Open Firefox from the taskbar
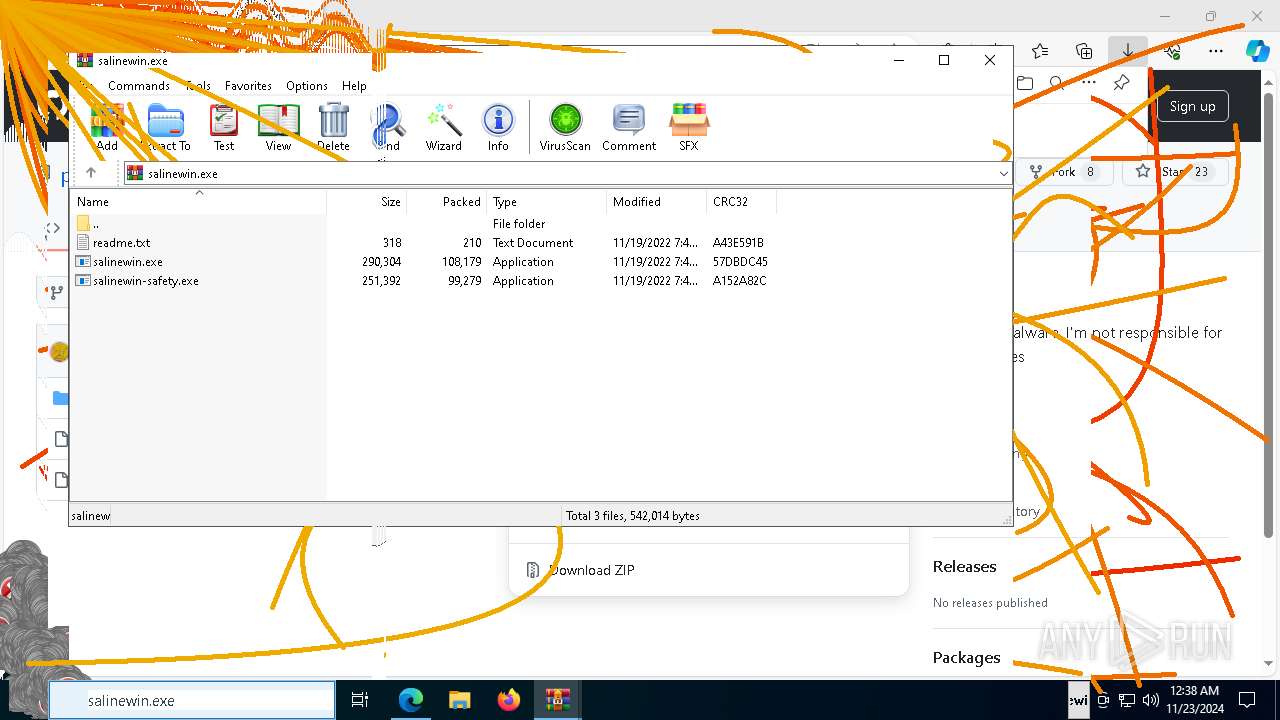 tap(508, 700)
